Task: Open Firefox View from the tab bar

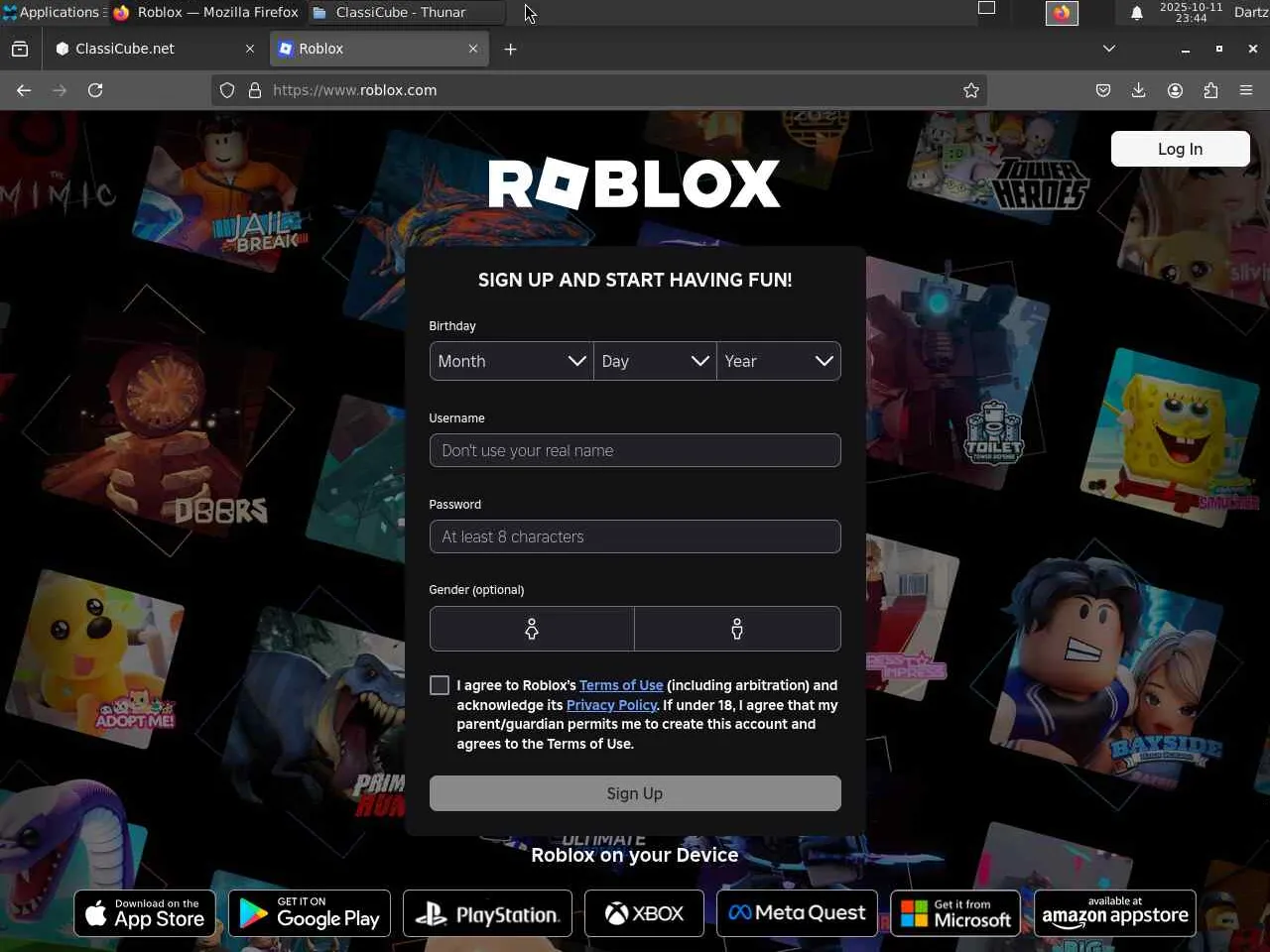Action: (20, 49)
